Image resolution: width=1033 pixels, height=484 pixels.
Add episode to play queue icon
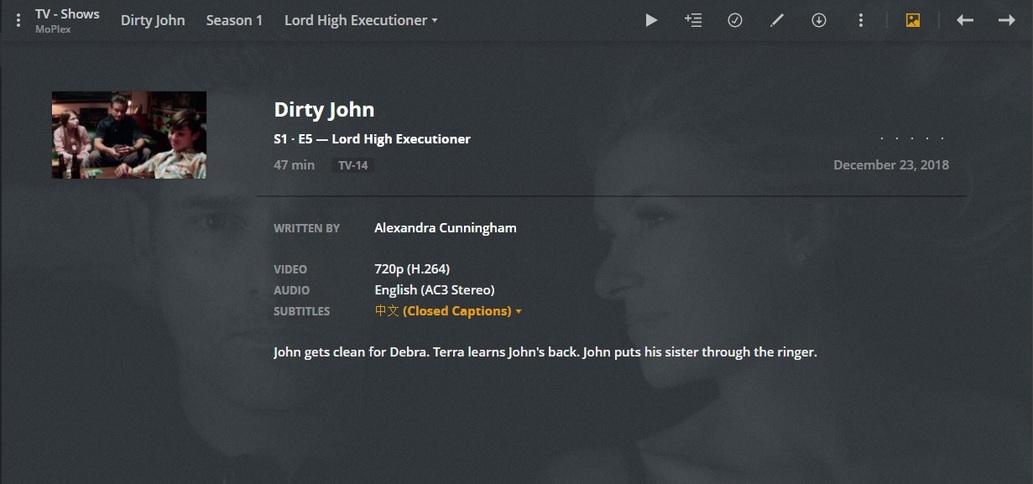click(693, 20)
